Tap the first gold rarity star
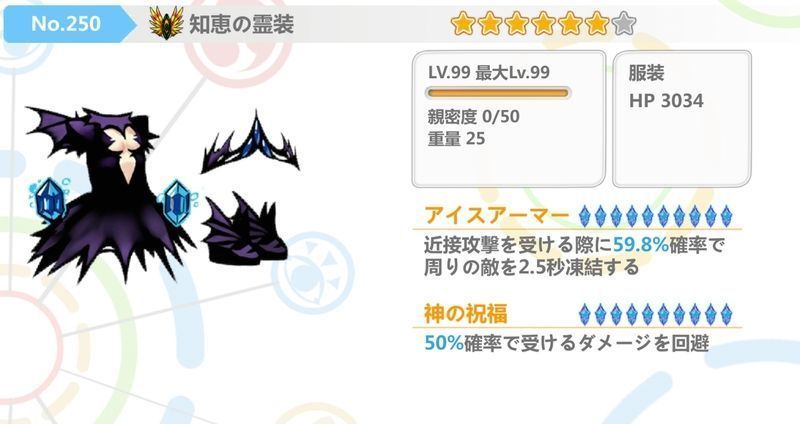This screenshot has height=424, width=800. 463,23
